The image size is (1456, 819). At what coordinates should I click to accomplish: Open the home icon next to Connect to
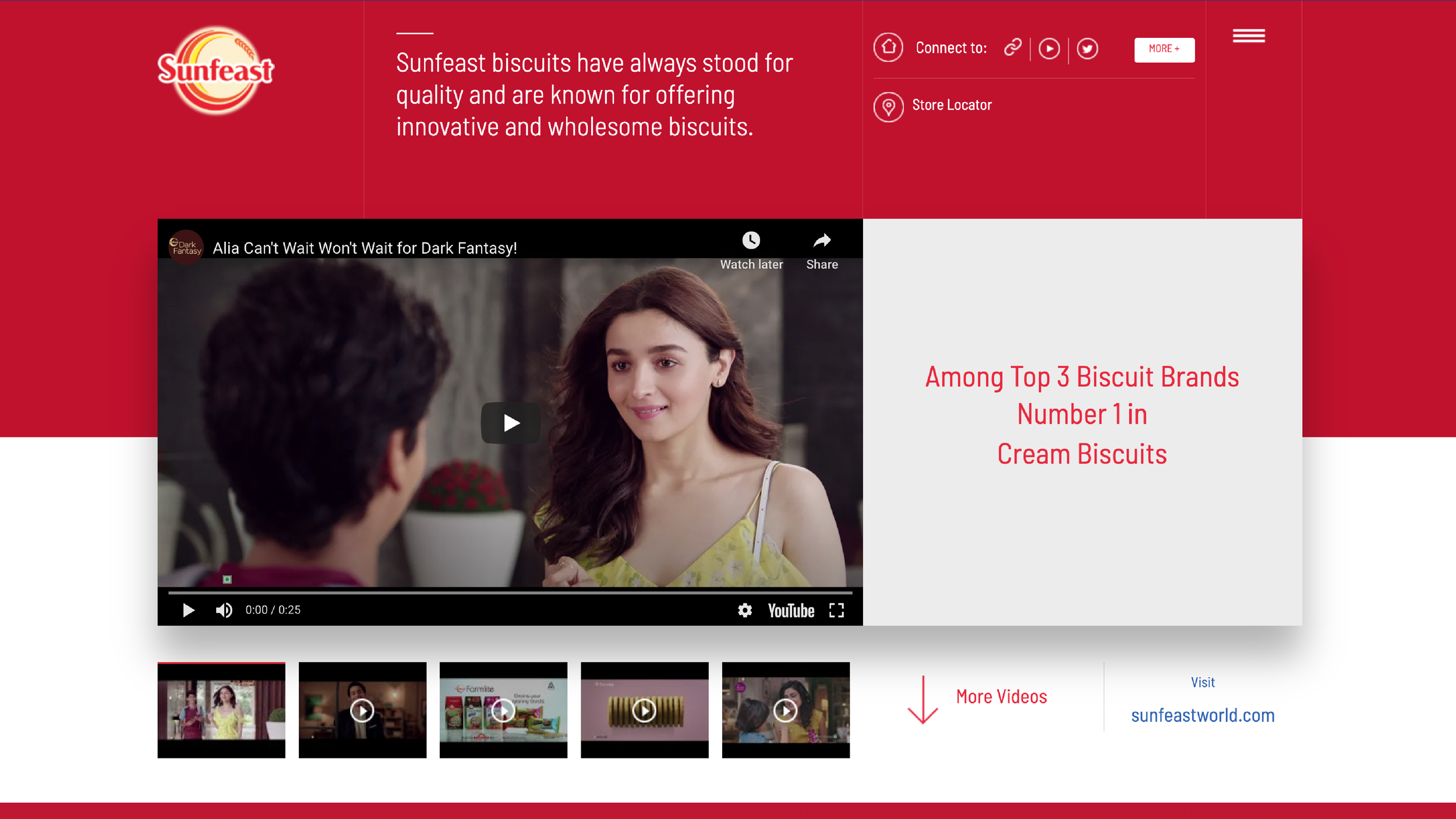click(x=888, y=47)
